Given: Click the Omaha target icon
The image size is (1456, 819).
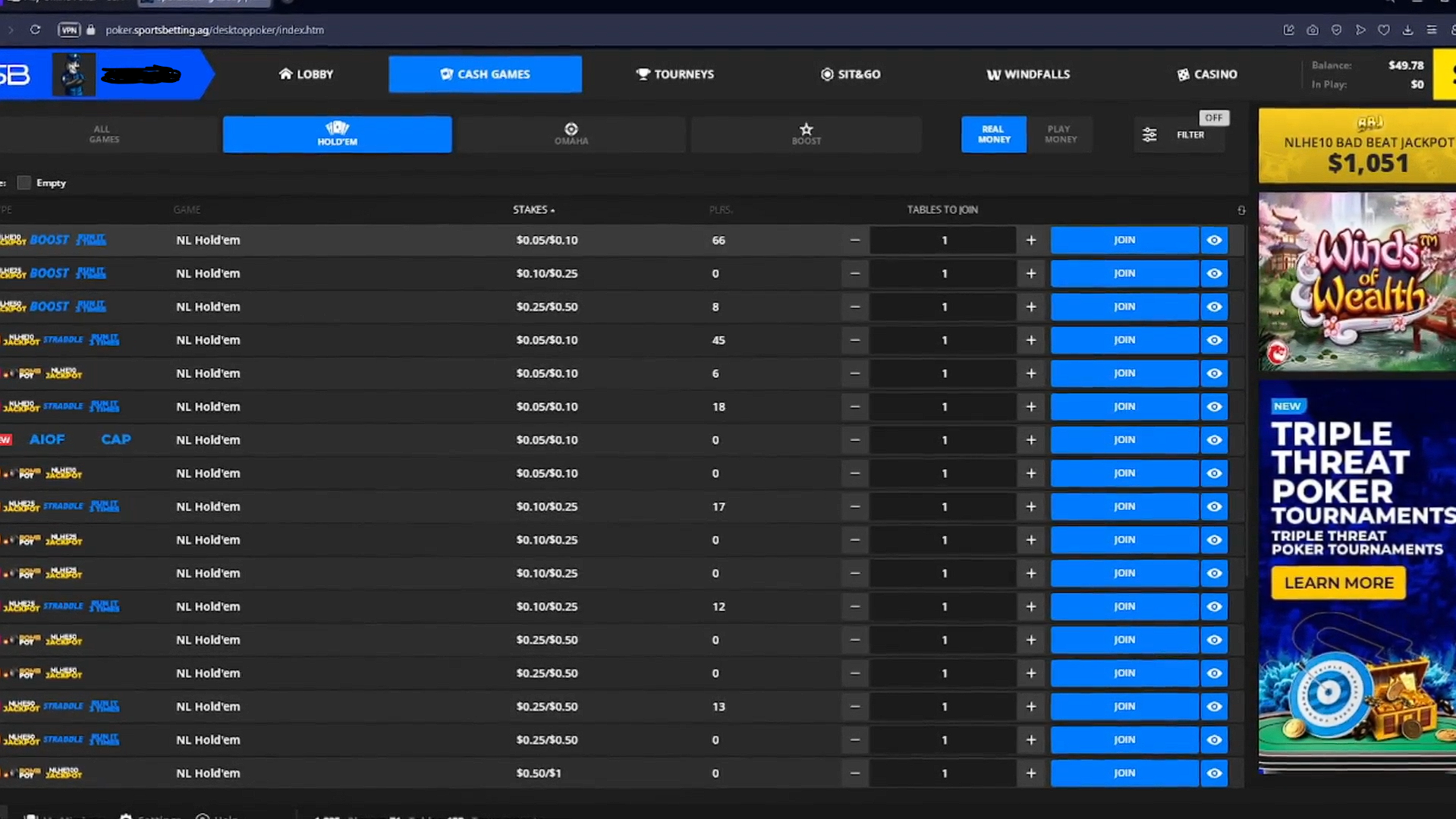Looking at the screenshot, I should tap(571, 129).
